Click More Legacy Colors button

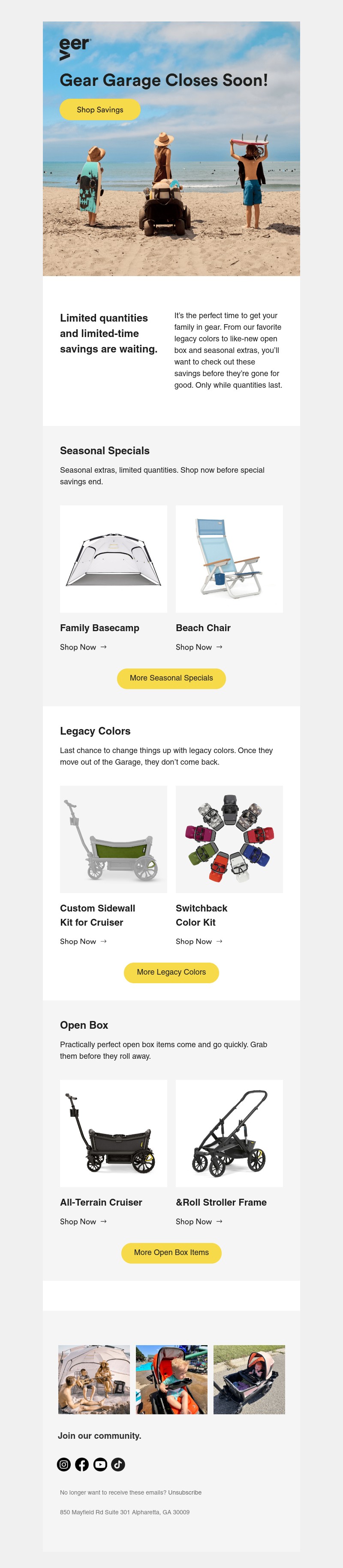tap(171, 972)
